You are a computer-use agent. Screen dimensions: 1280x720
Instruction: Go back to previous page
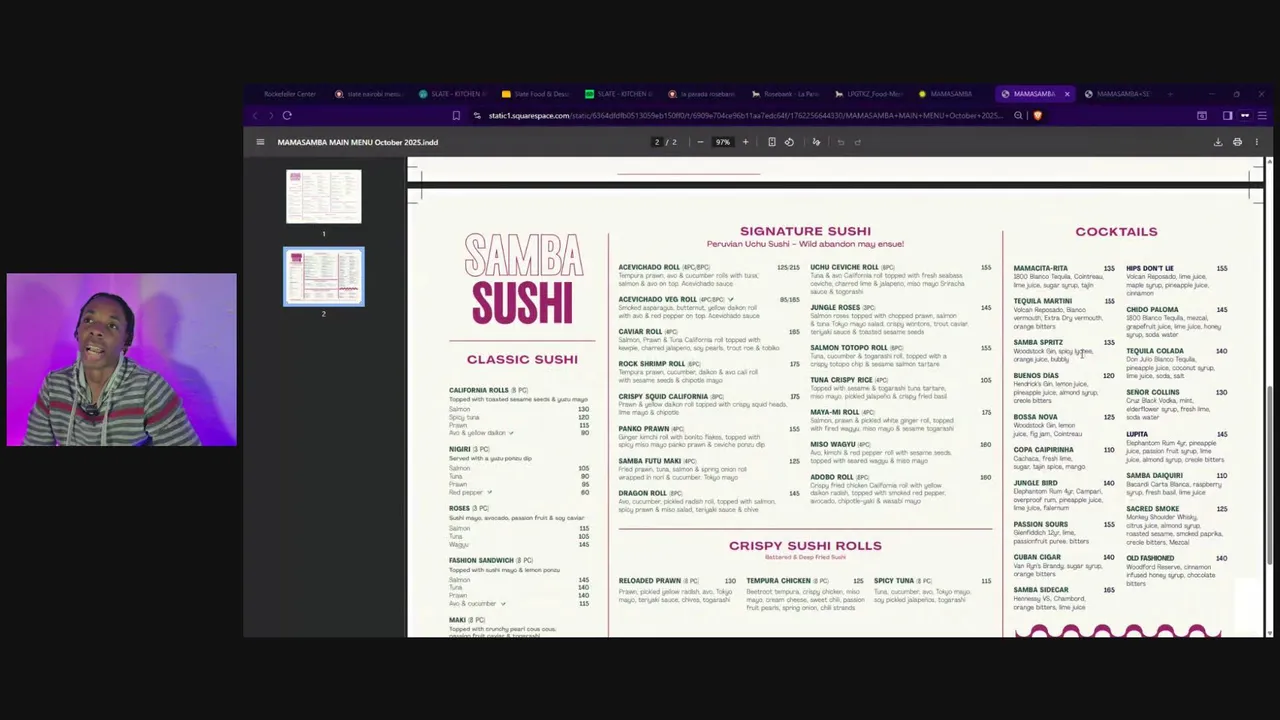[255, 115]
